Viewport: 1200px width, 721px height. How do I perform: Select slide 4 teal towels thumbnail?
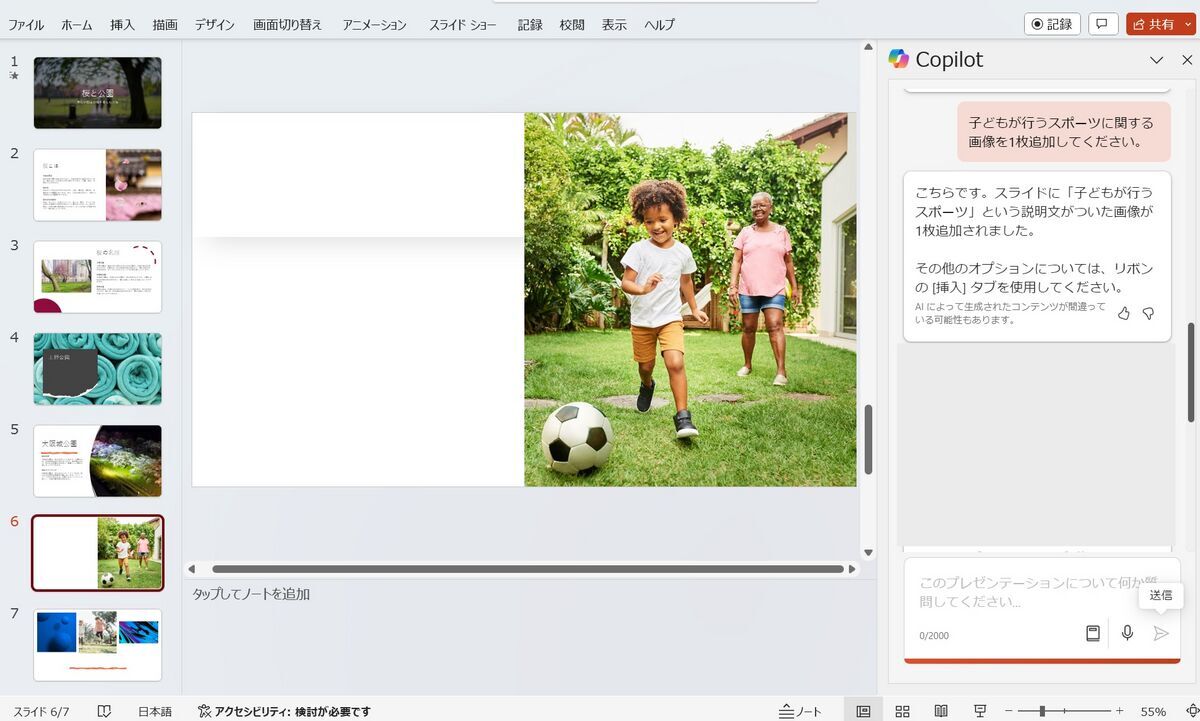tap(97, 369)
